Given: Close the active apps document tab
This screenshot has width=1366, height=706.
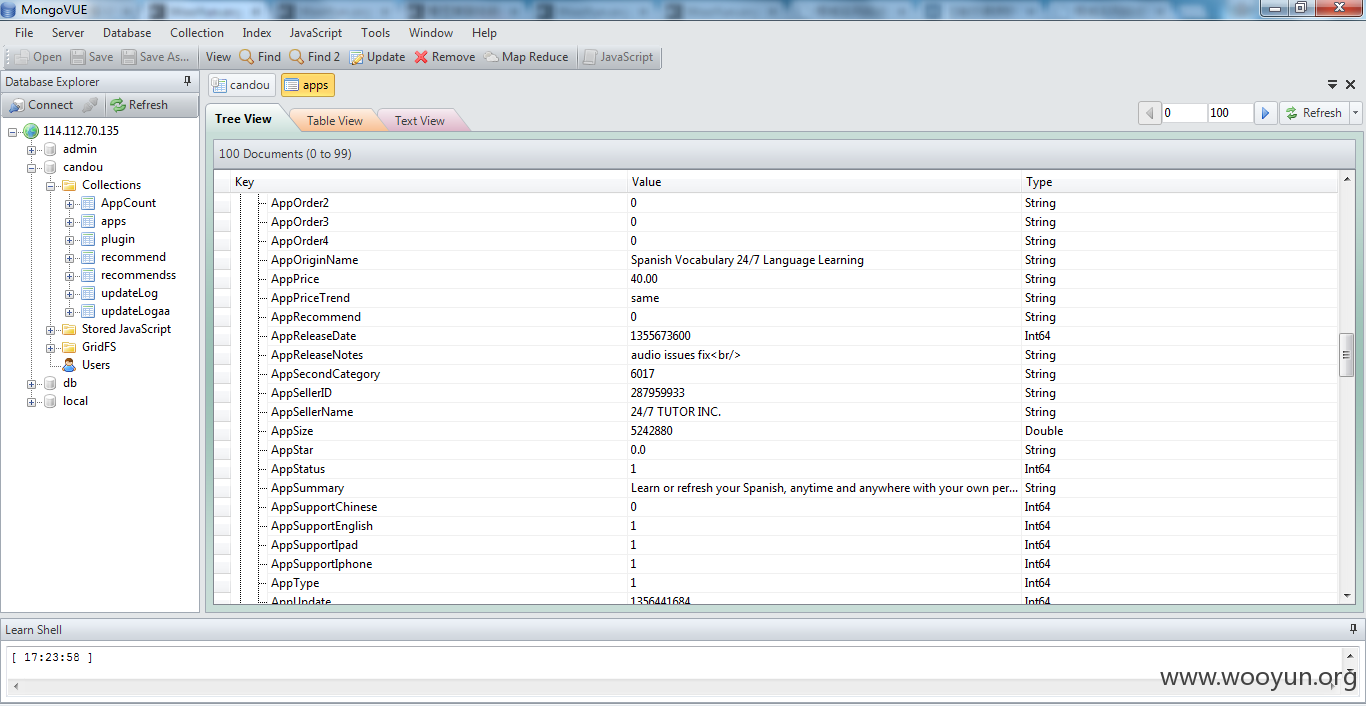Looking at the screenshot, I should click(x=1351, y=85).
